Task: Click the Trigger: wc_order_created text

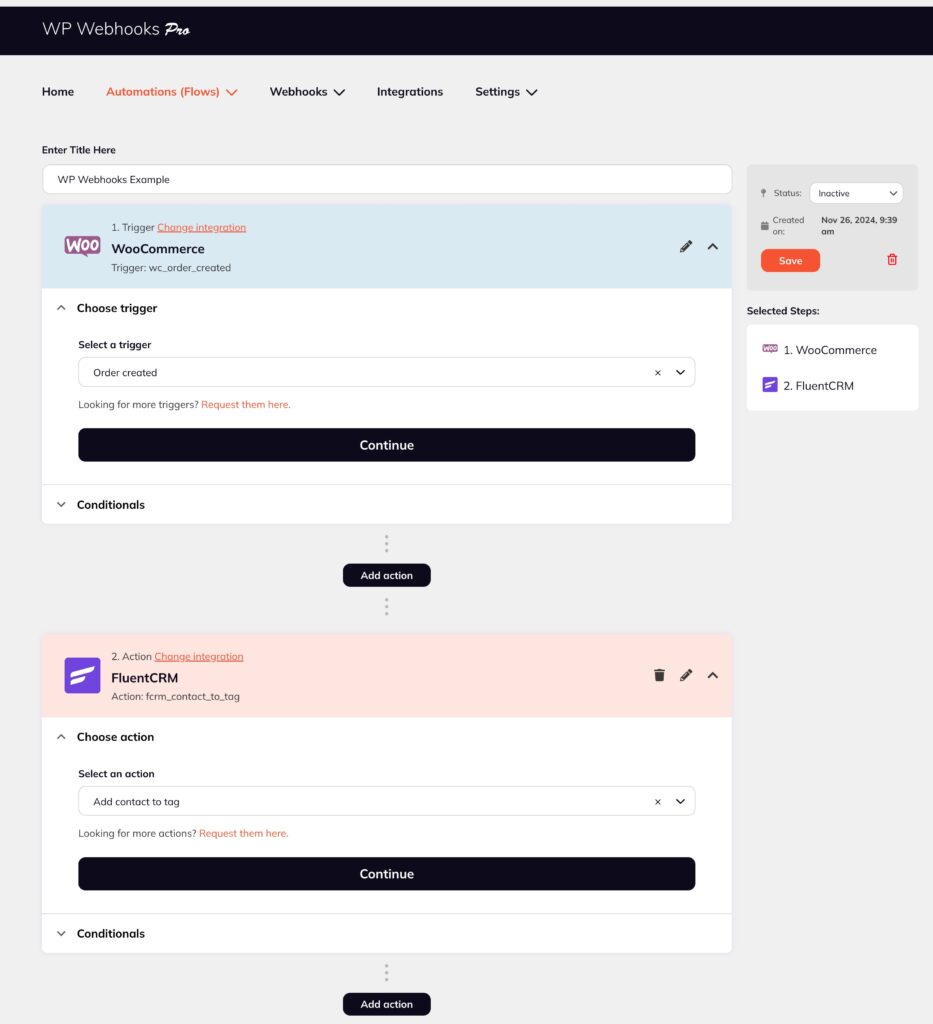Action: [171, 268]
